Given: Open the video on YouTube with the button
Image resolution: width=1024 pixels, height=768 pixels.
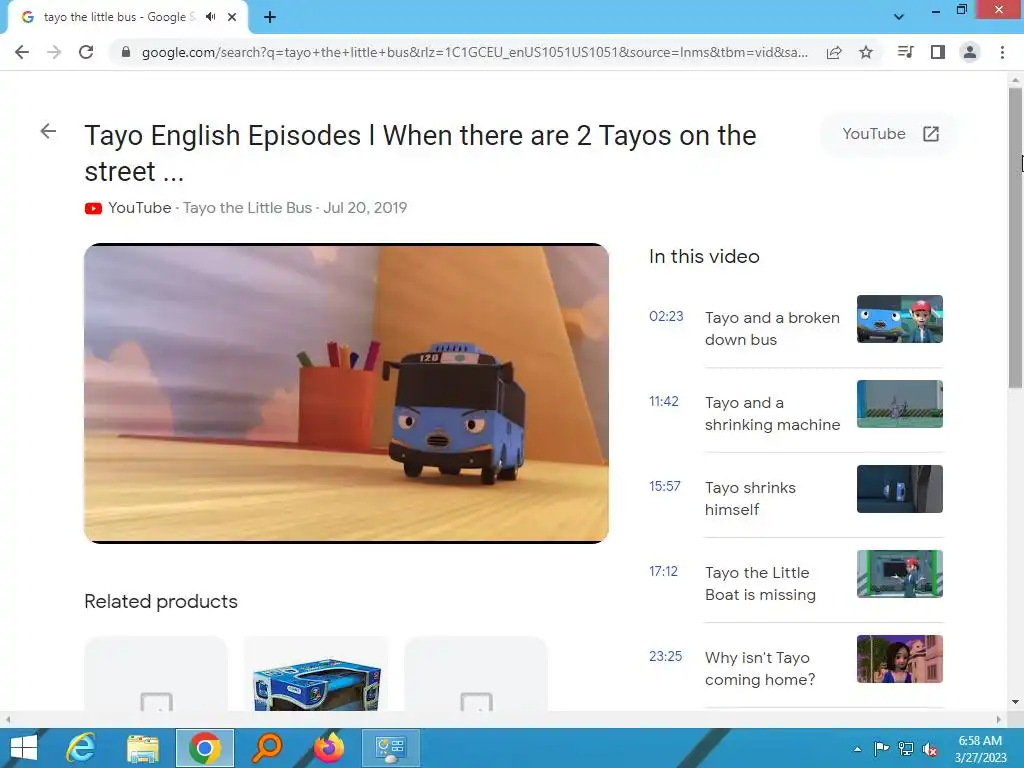Looking at the screenshot, I should (889, 134).
